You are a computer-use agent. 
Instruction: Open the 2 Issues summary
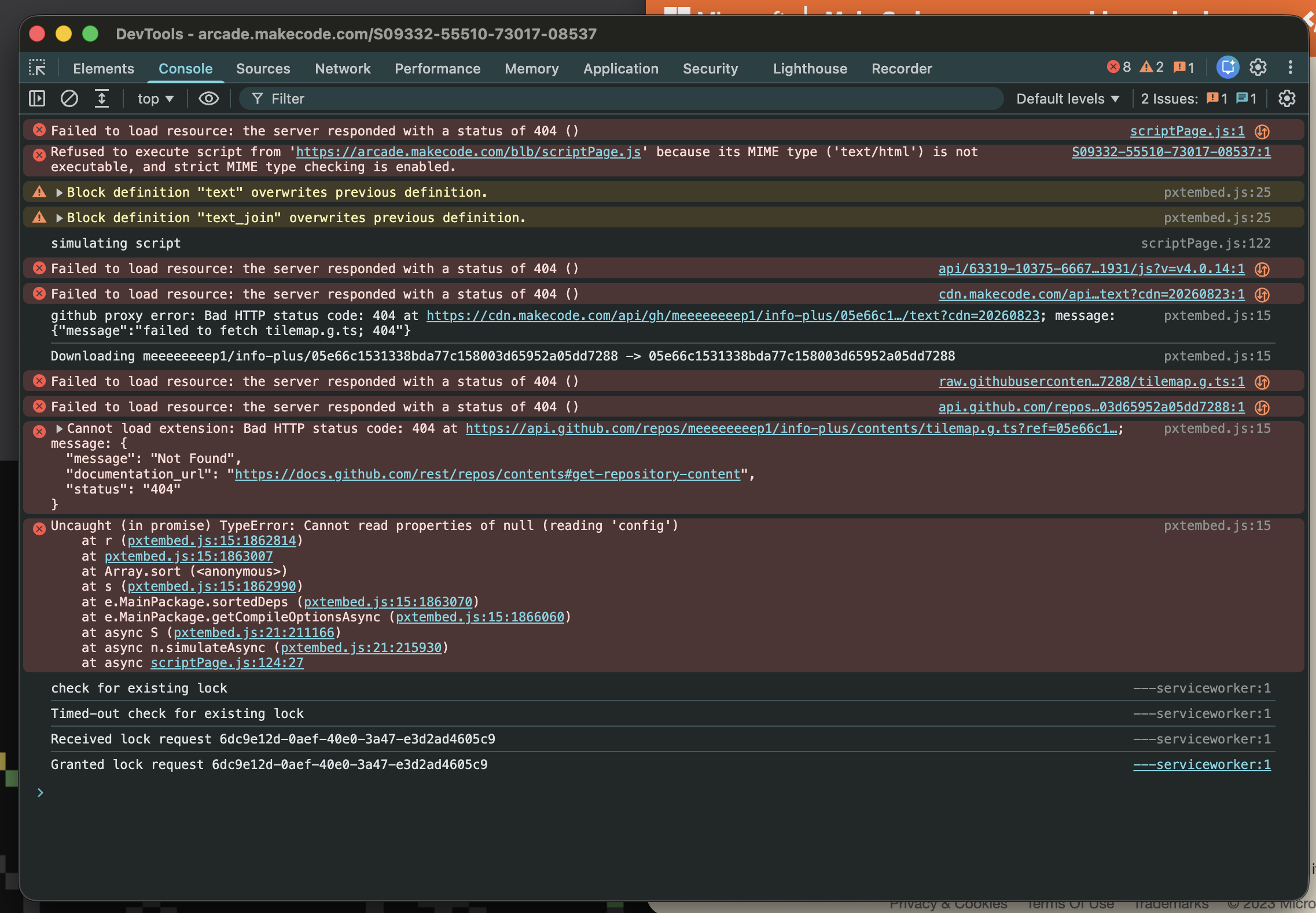pos(1199,99)
